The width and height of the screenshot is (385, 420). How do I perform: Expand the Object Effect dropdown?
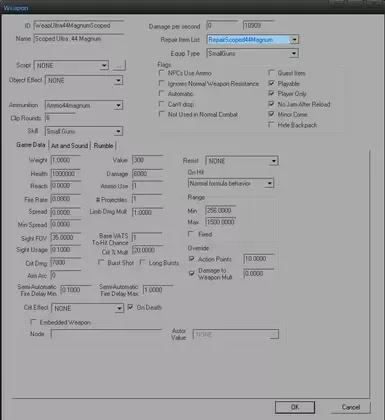coord(118,80)
